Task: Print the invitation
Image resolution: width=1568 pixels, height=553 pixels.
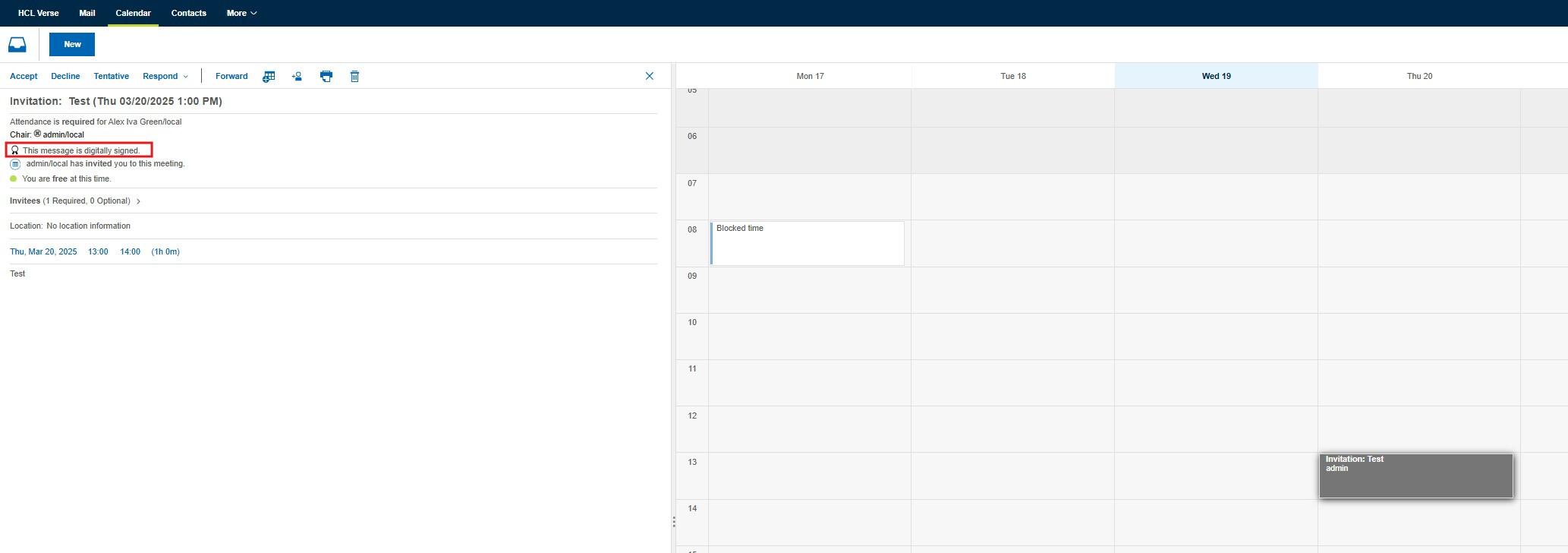Action: click(x=326, y=76)
